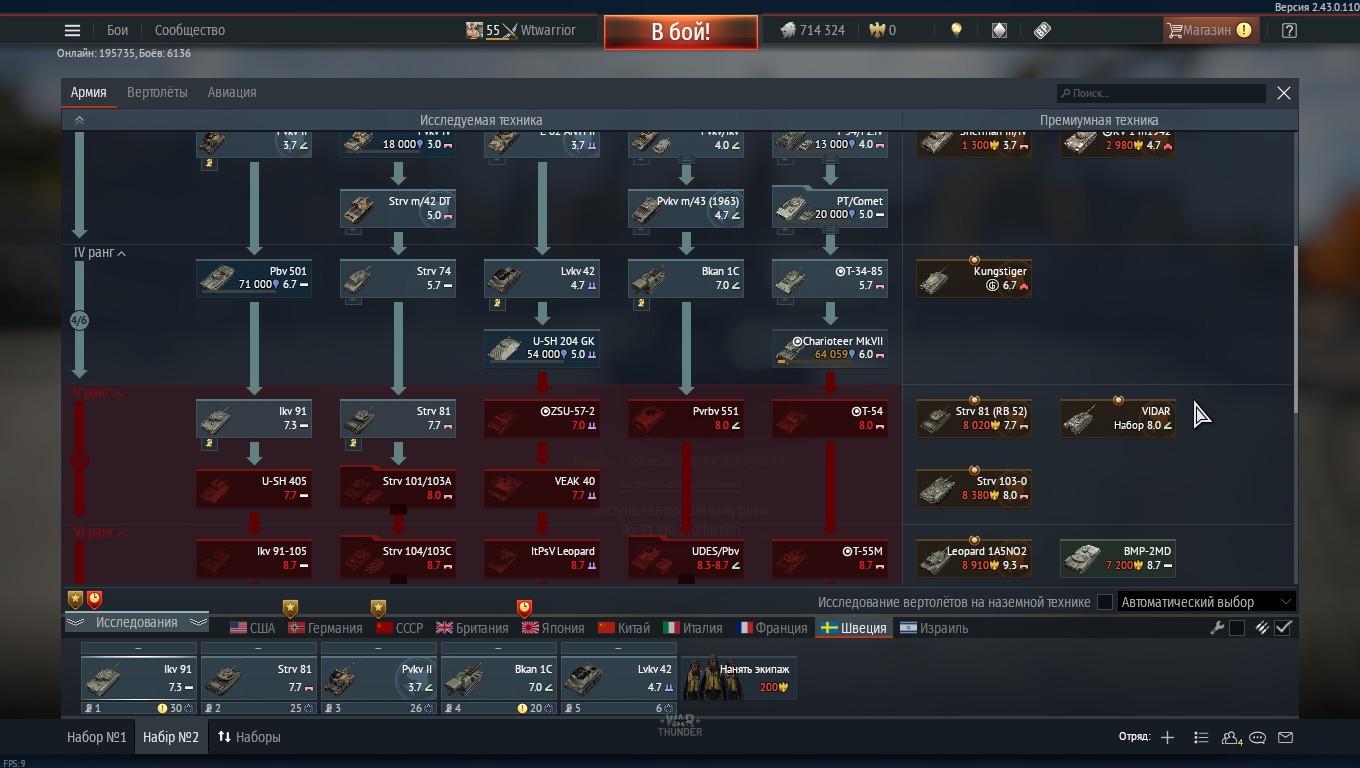Image resolution: width=1360 pixels, height=768 pixels.
Task: Switch to the Армия tab
Action: [x=88, y=92]
